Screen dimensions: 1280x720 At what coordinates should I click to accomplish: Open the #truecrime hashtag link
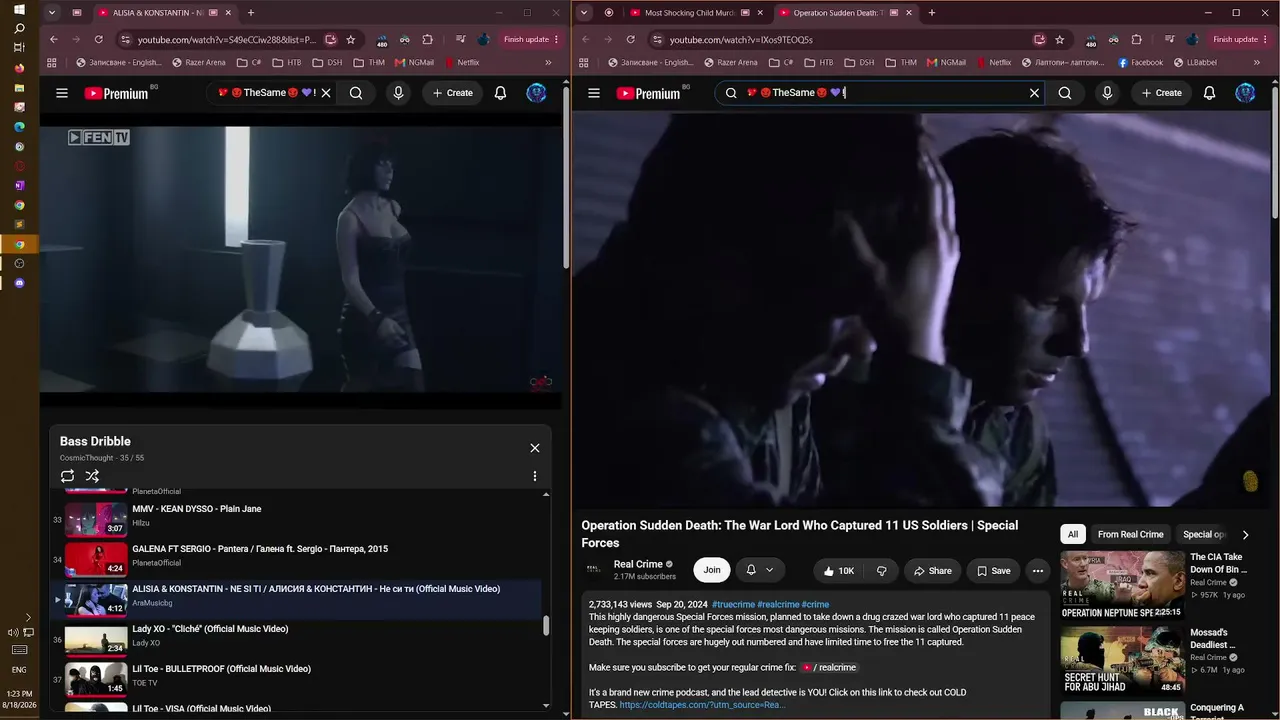point(733,605)
